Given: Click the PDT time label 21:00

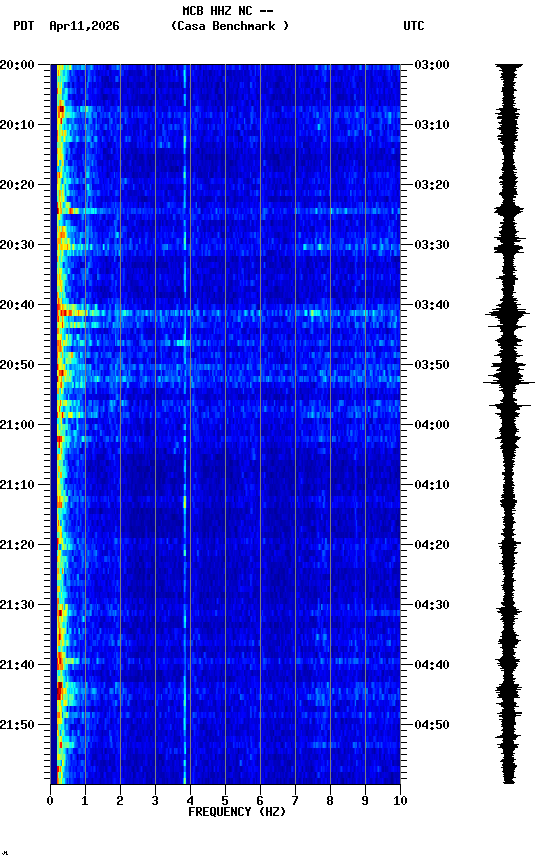Looking at the screenshot, I should [17, 425].
